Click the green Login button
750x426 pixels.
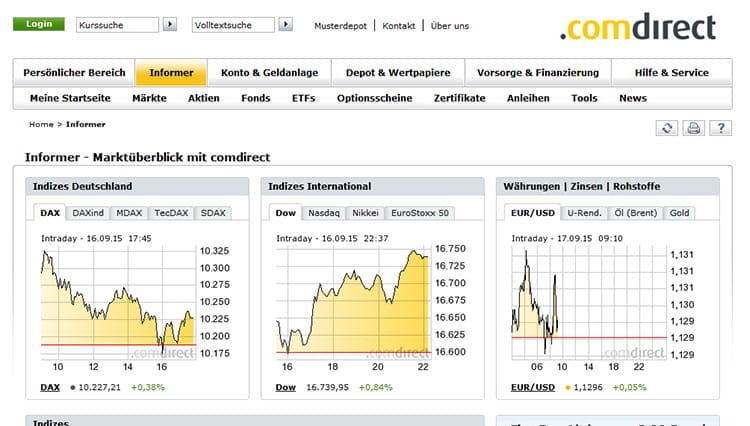(39, 24)
